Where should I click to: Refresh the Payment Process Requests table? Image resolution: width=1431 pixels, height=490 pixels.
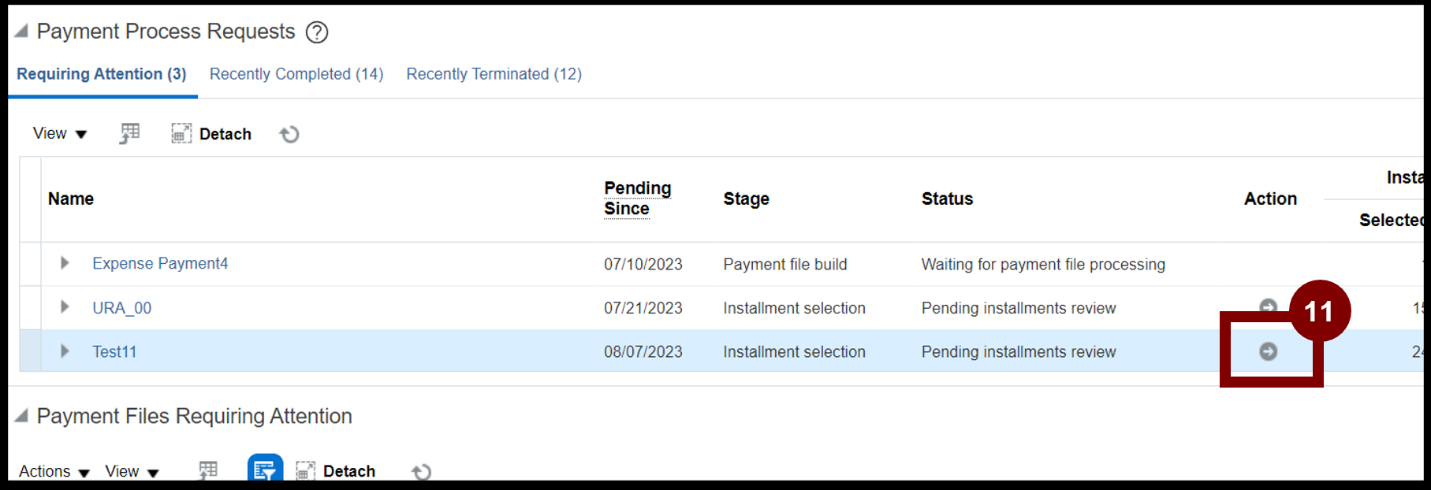tap(289, 134)
